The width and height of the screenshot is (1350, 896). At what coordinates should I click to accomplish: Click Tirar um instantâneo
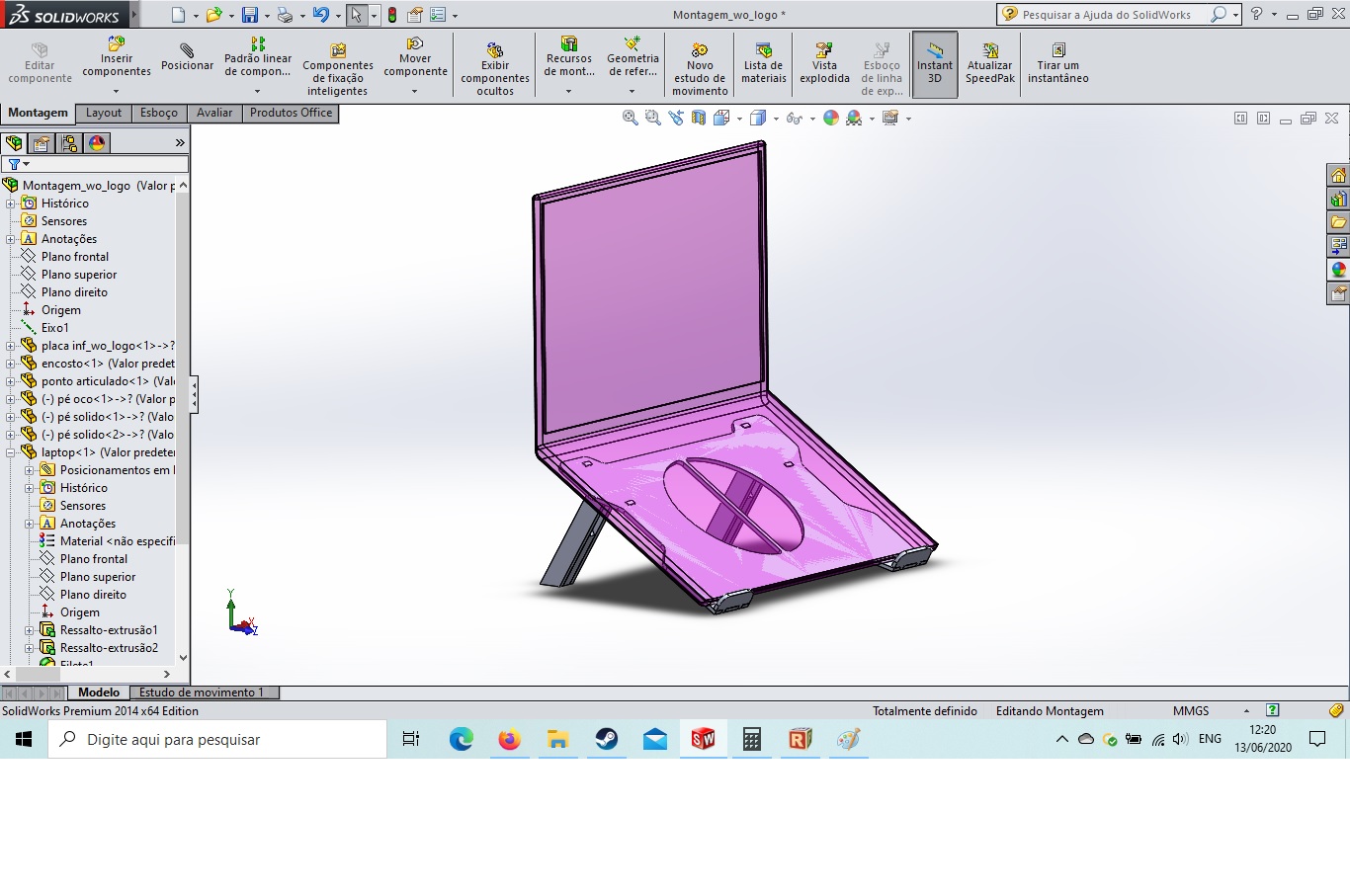(1058, 63)
